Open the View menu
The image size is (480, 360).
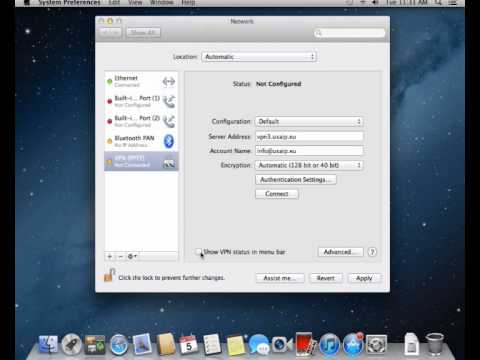135,3
